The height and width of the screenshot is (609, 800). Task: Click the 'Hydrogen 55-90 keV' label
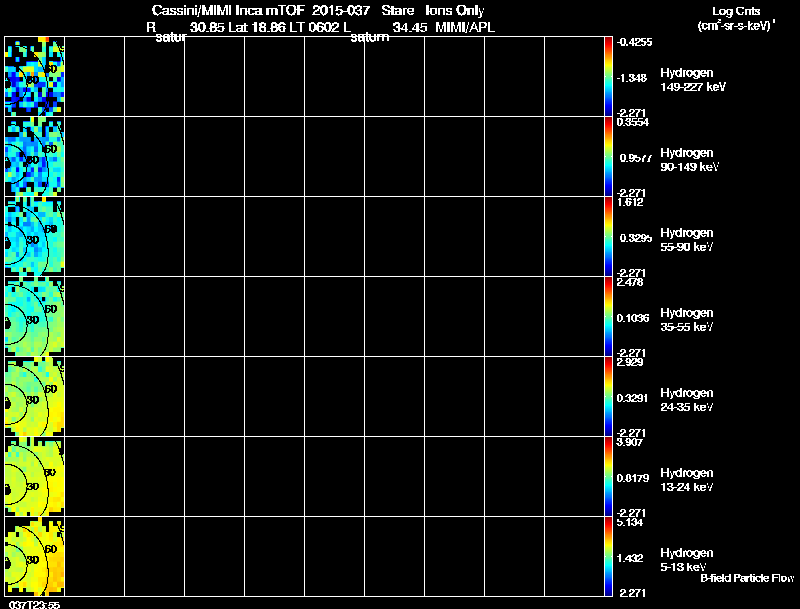pos(687,240)
